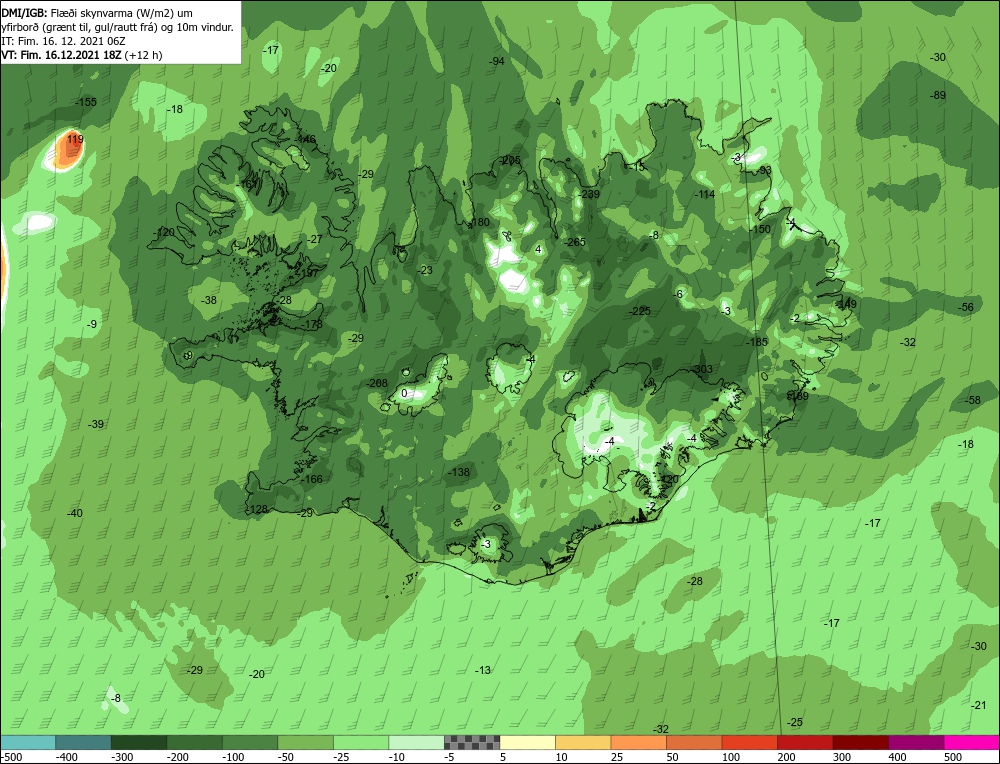Click the '-208' value on the map

(376, 383)
